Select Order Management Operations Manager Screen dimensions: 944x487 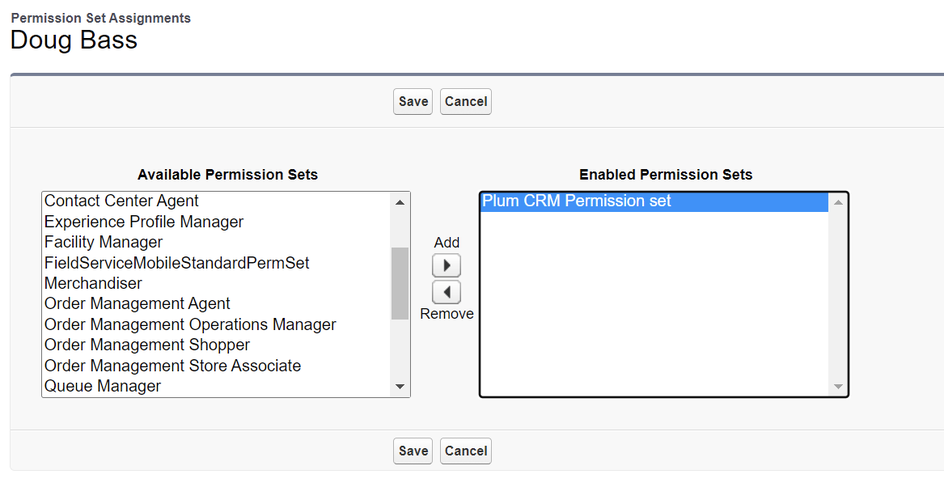[x=190, y=325]
